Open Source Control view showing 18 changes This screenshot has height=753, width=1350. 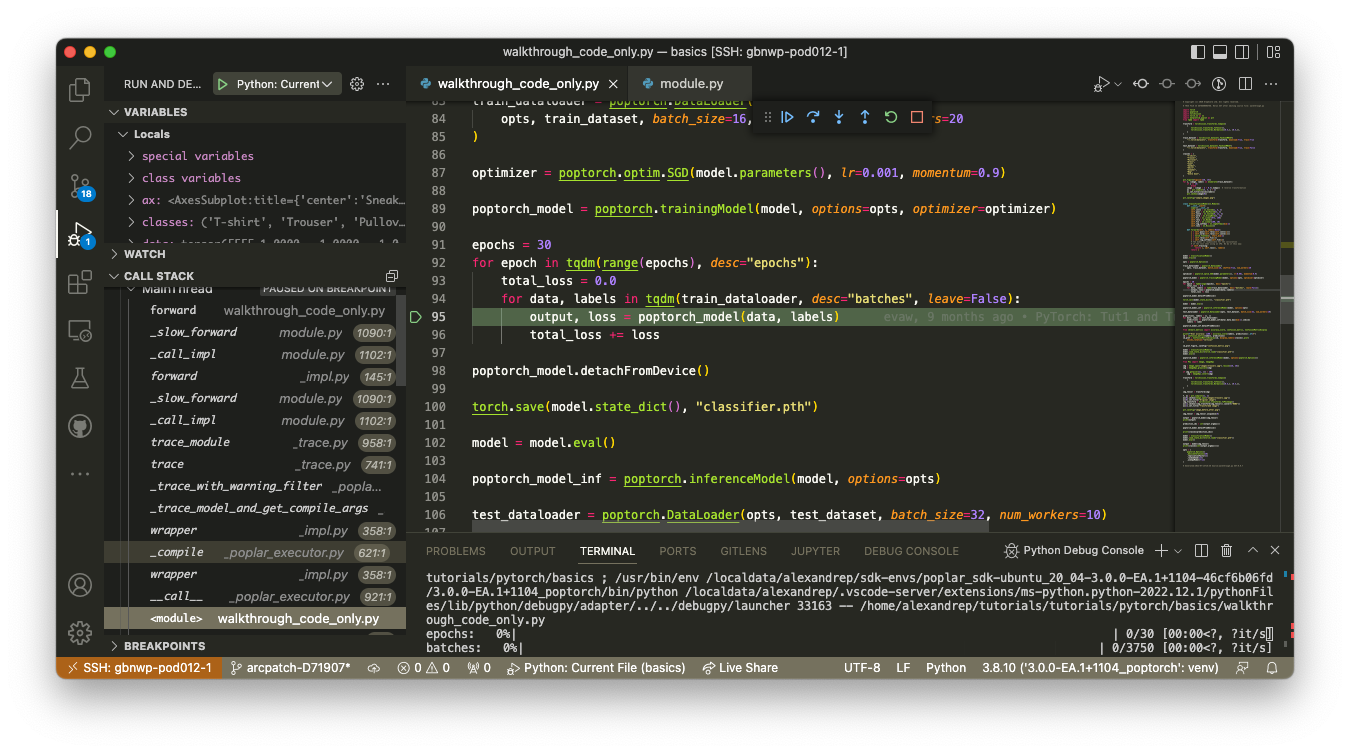click(x=80, y=186)
